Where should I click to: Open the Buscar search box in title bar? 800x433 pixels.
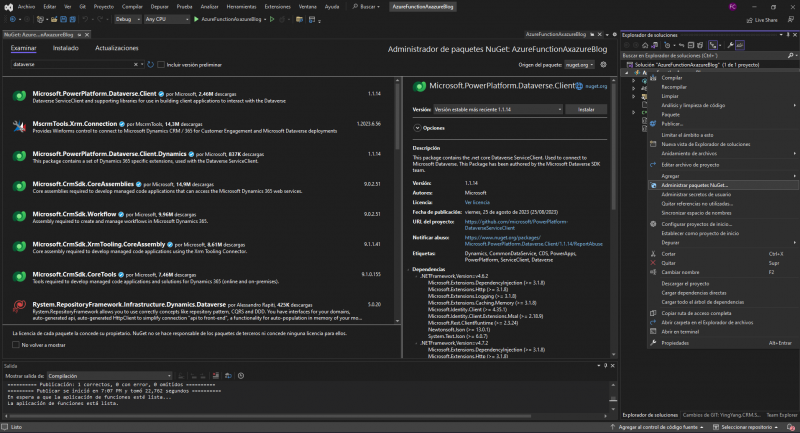366,7
